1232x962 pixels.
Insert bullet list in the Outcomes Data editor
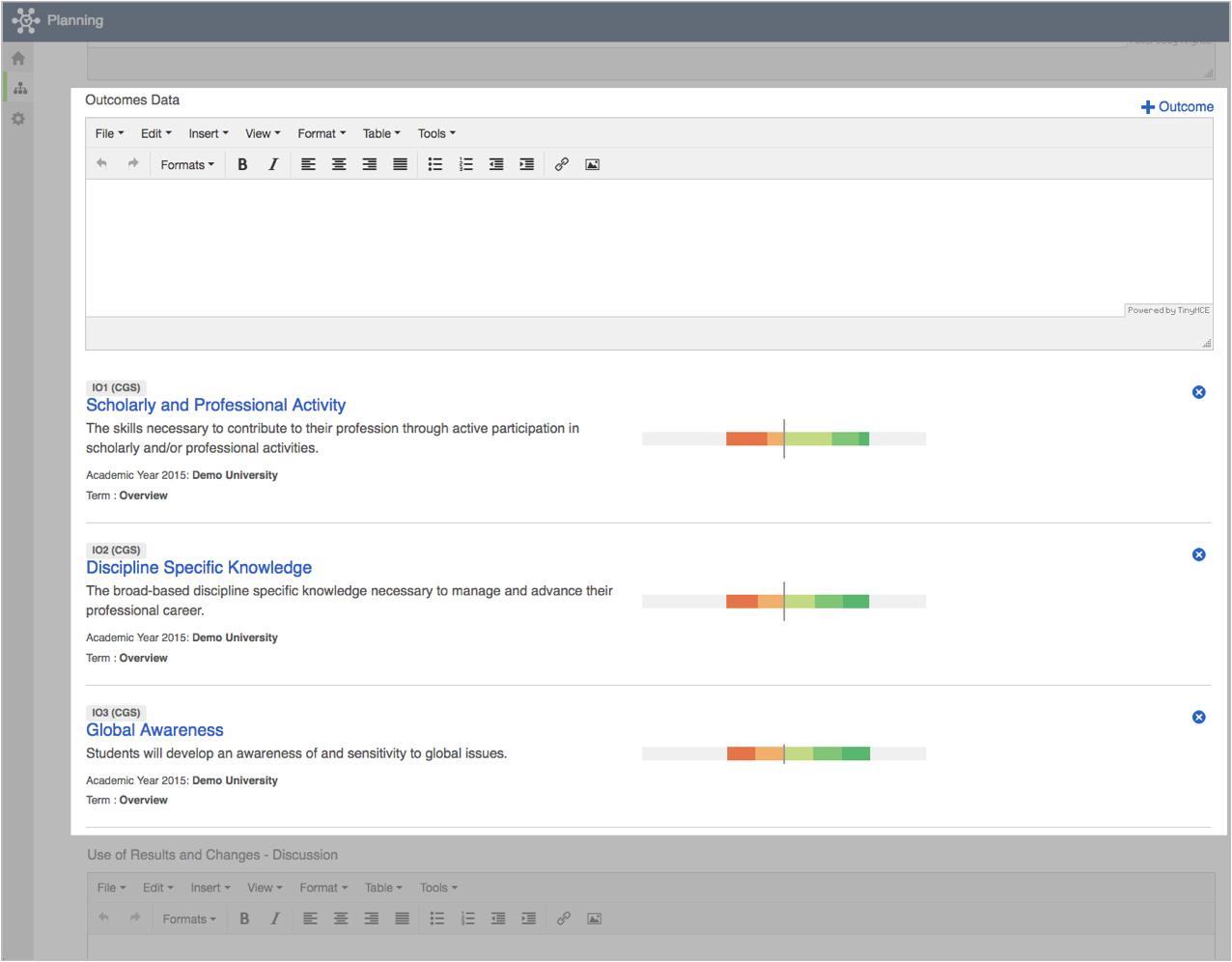click(435, 164)
